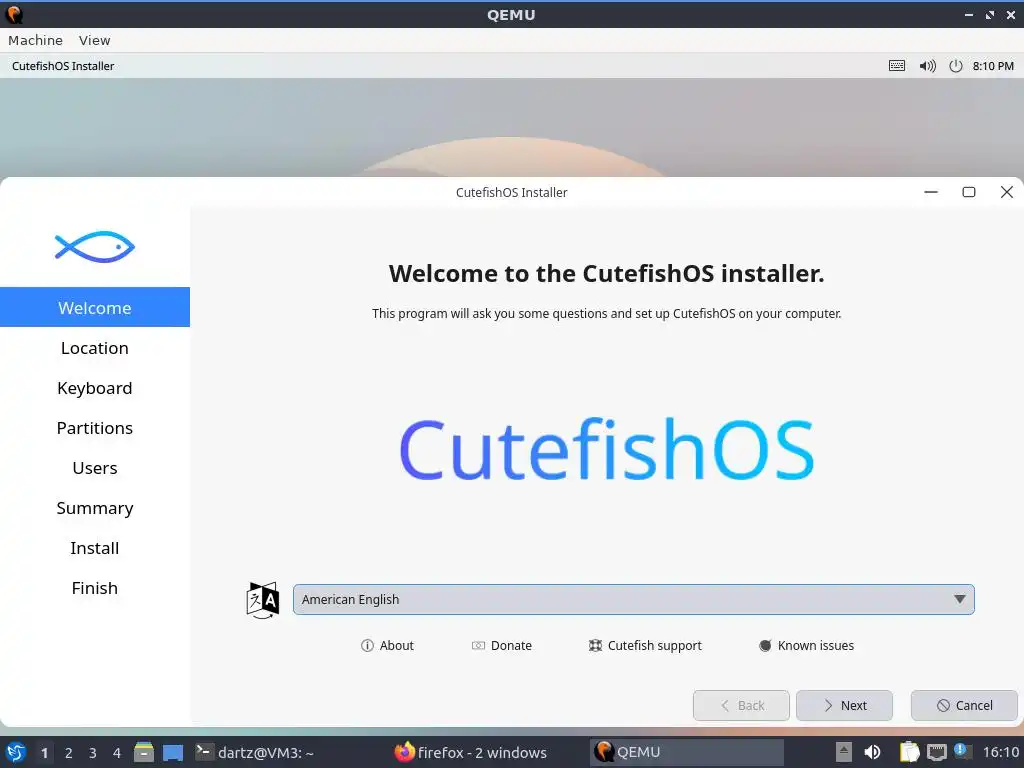Image resolution: width=1024 pixels, height=768 pixels.
Task: Go to the Keyboard step
Action: pyautogui.click(x=95, y=388)
